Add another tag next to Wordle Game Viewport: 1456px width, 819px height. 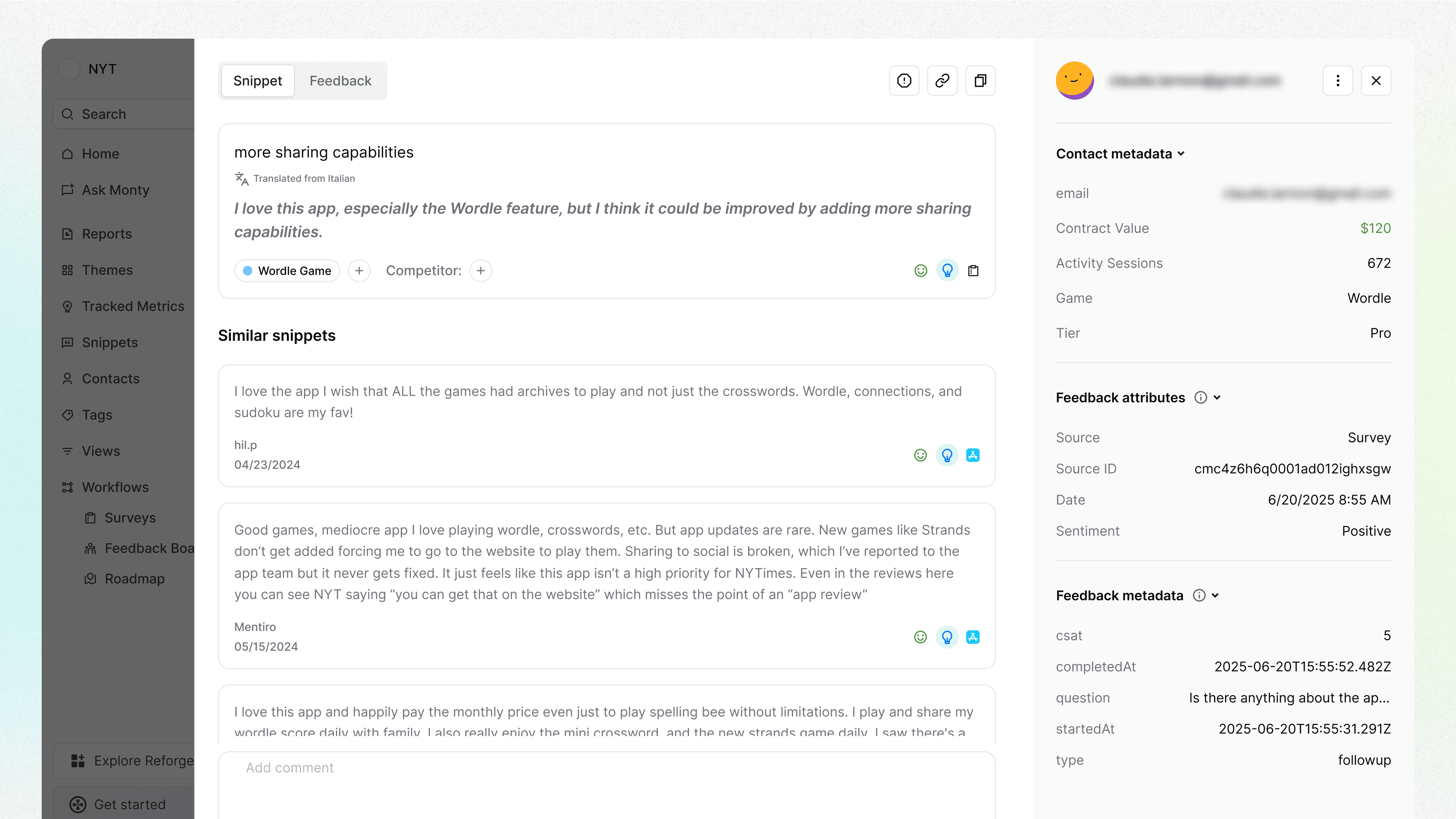pos(359,271)
